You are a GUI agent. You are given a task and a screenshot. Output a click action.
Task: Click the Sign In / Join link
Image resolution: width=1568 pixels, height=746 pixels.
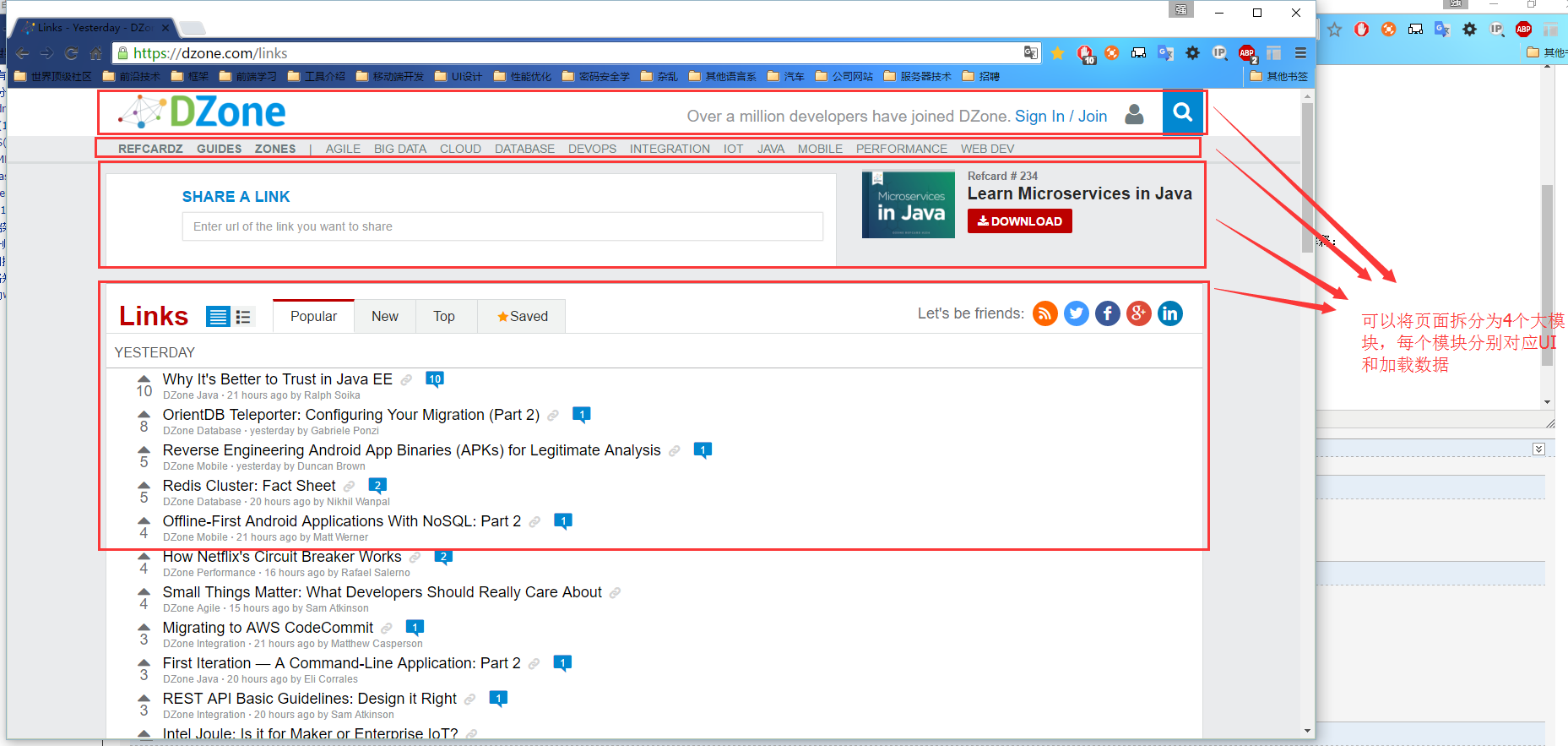[1061, 117]
